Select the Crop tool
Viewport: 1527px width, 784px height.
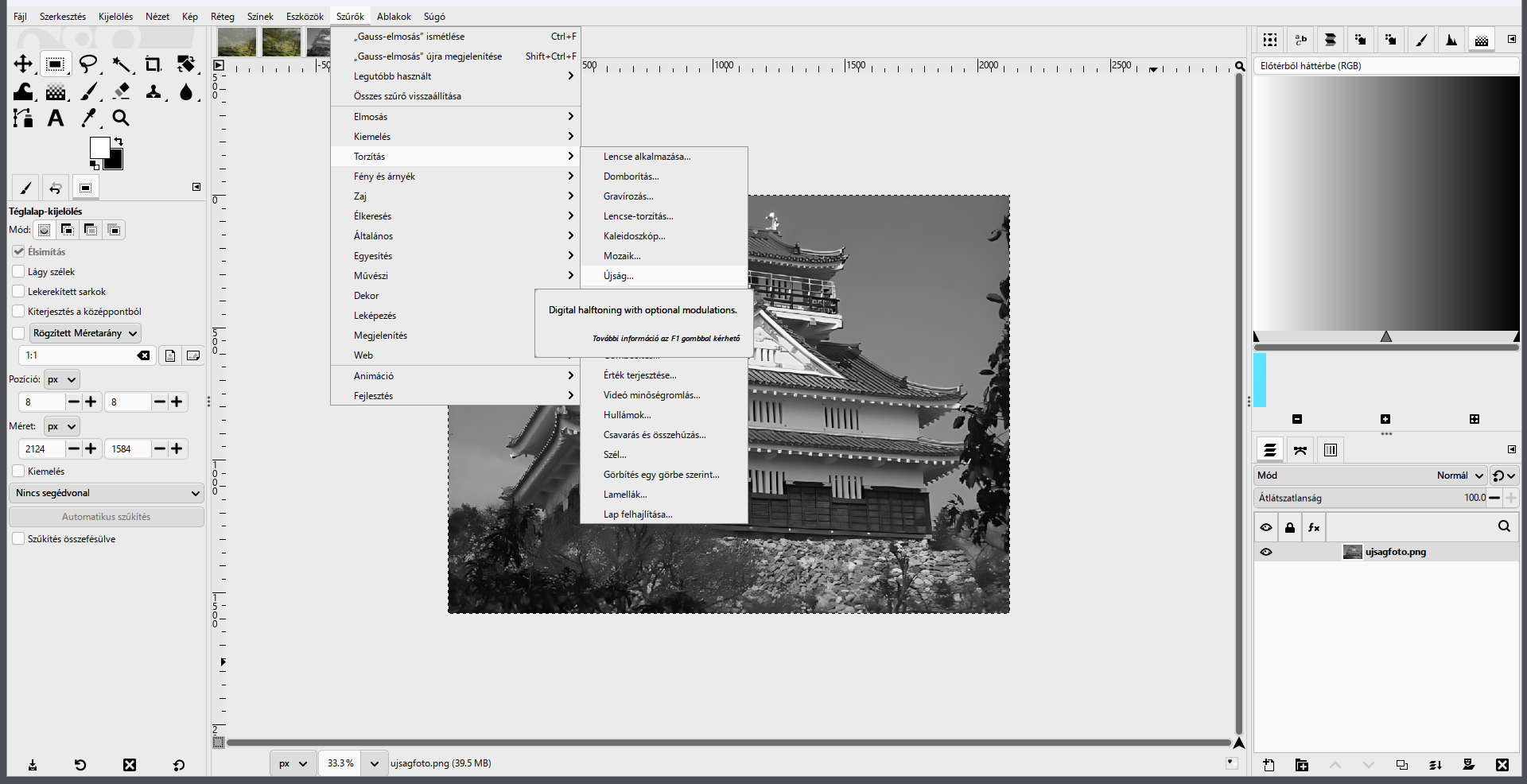(x=153, y=64)
